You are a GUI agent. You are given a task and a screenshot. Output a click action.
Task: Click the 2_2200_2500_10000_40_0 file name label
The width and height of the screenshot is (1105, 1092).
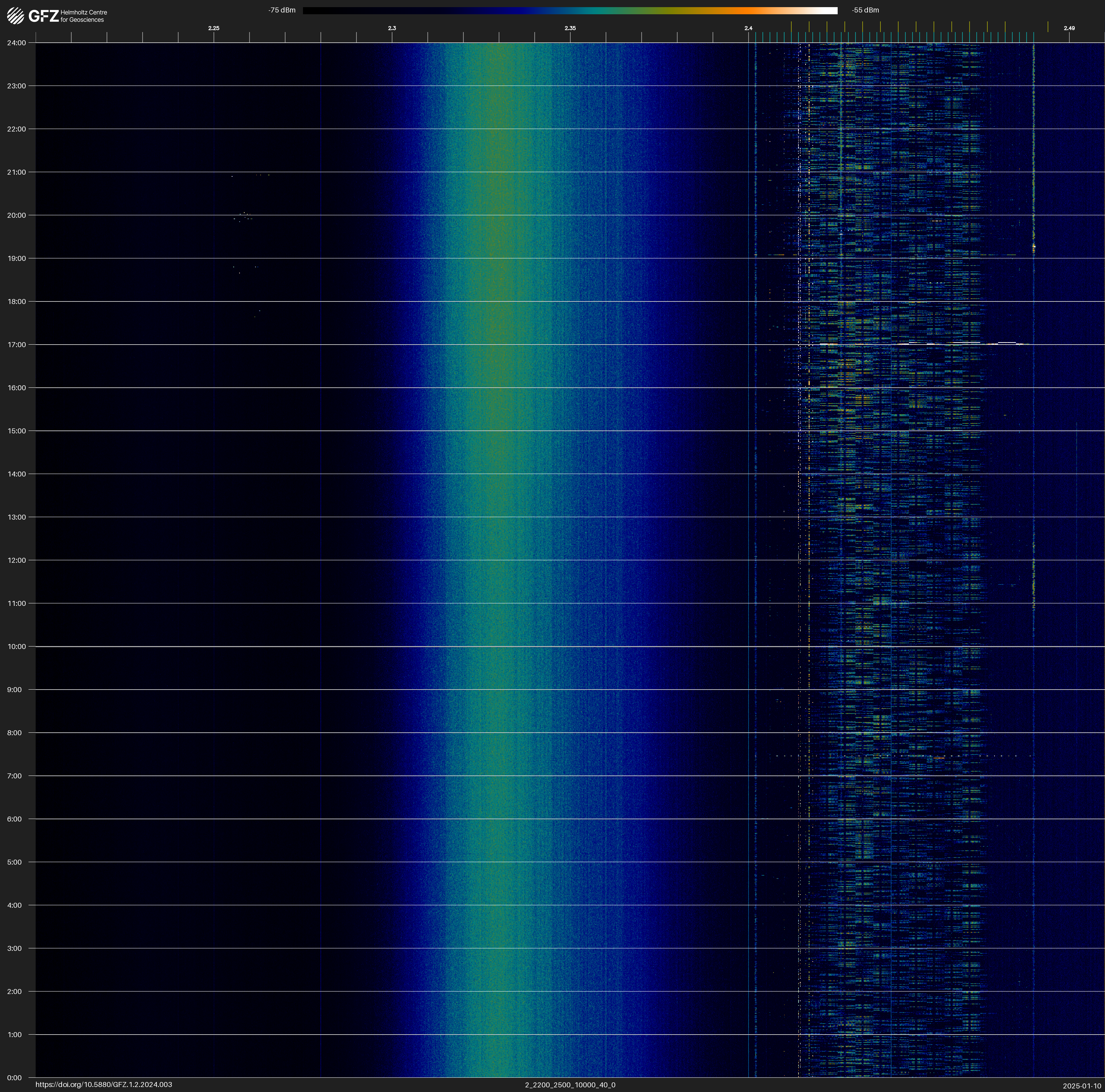click(x=570, y=1085)
